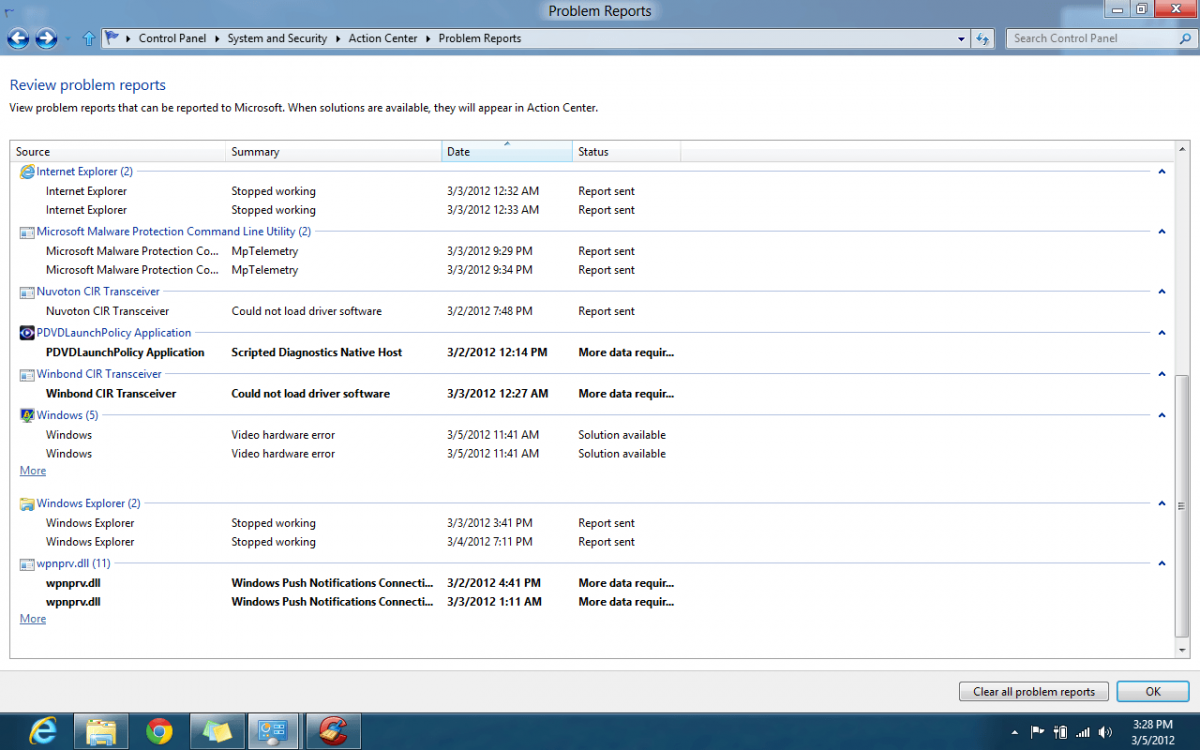Click the volume speaker tray icon
Viewport: 1200px width, 750px height.
point(1105,732)
